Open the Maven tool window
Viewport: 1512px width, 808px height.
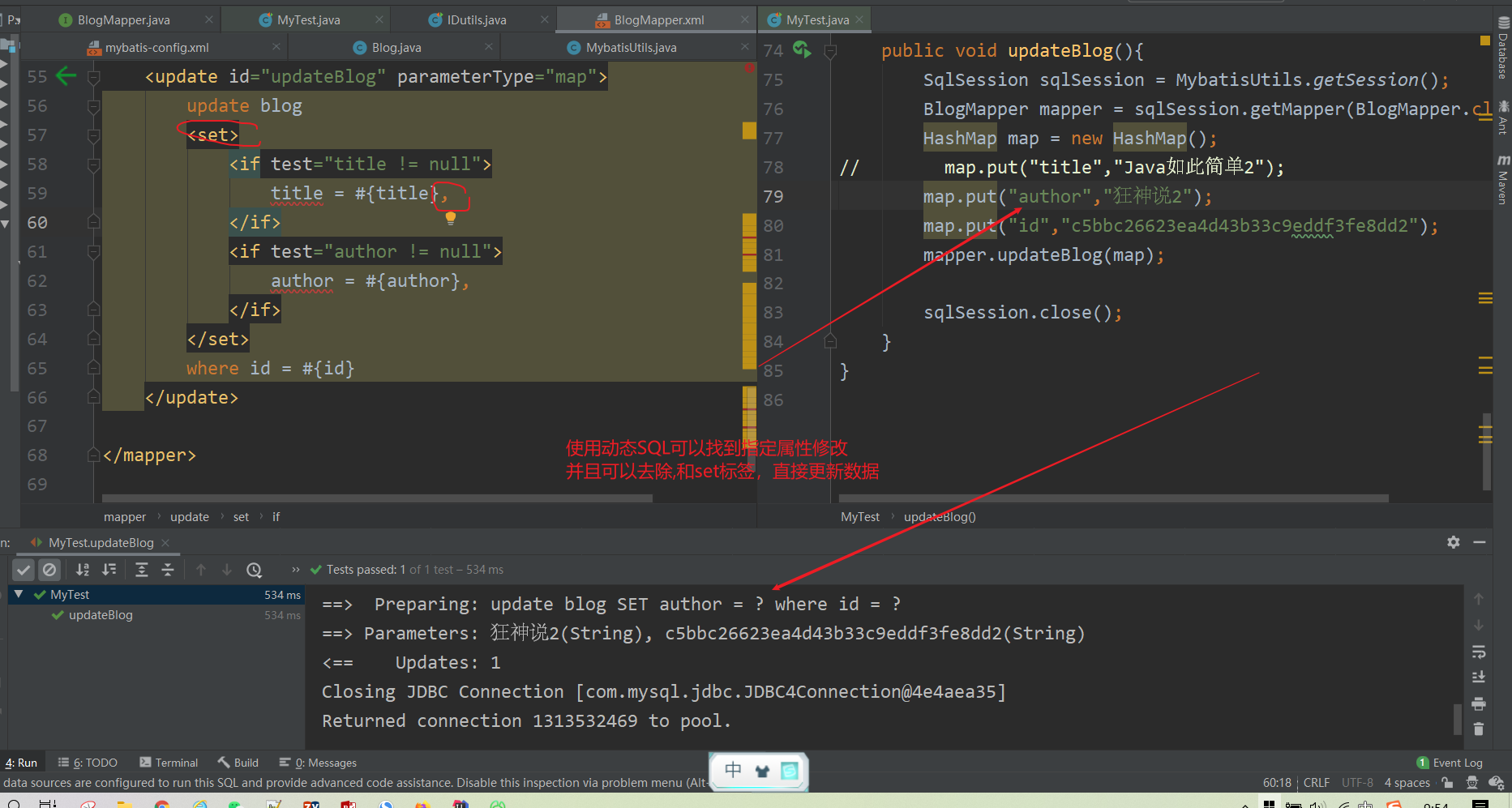[x=1502, y=180]
